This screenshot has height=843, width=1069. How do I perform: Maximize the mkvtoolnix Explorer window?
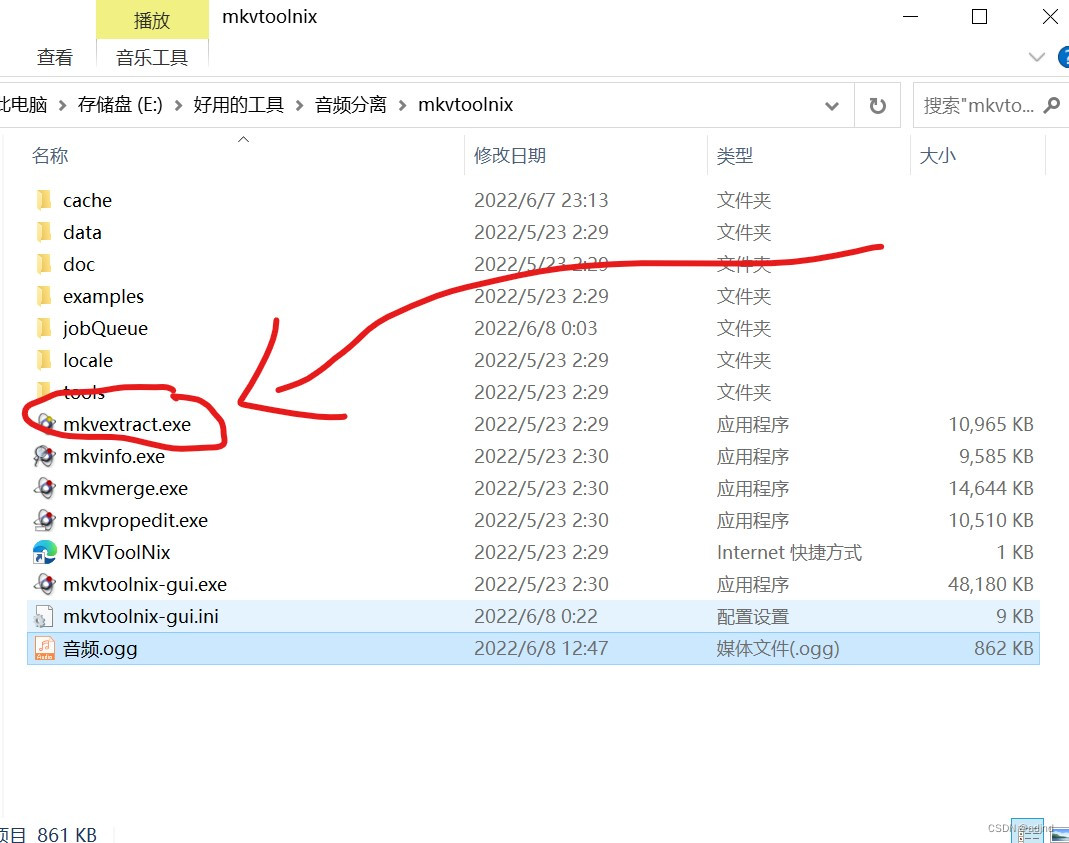[x=979, y=16]
